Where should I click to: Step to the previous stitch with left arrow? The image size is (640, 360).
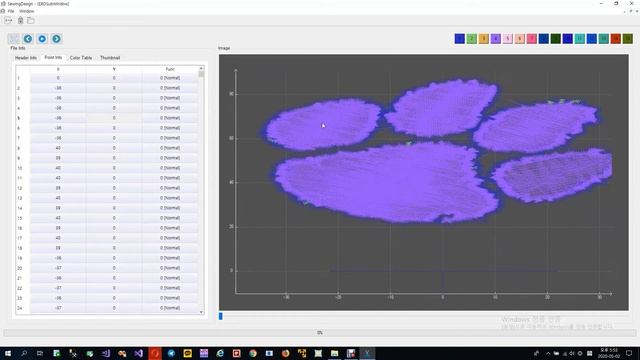28,39
